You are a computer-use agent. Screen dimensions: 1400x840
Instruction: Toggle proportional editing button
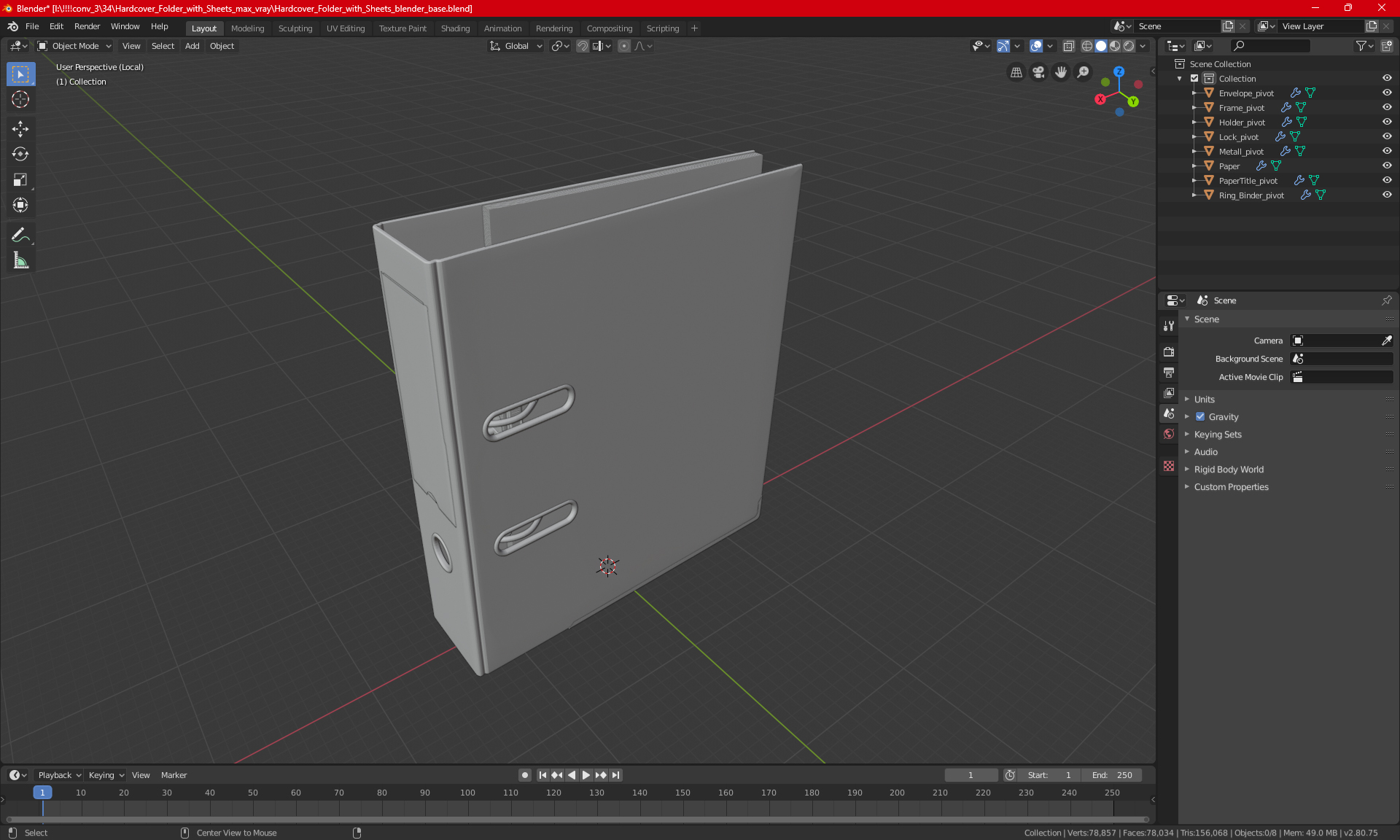pyautogui.click(x=624, y=46)
